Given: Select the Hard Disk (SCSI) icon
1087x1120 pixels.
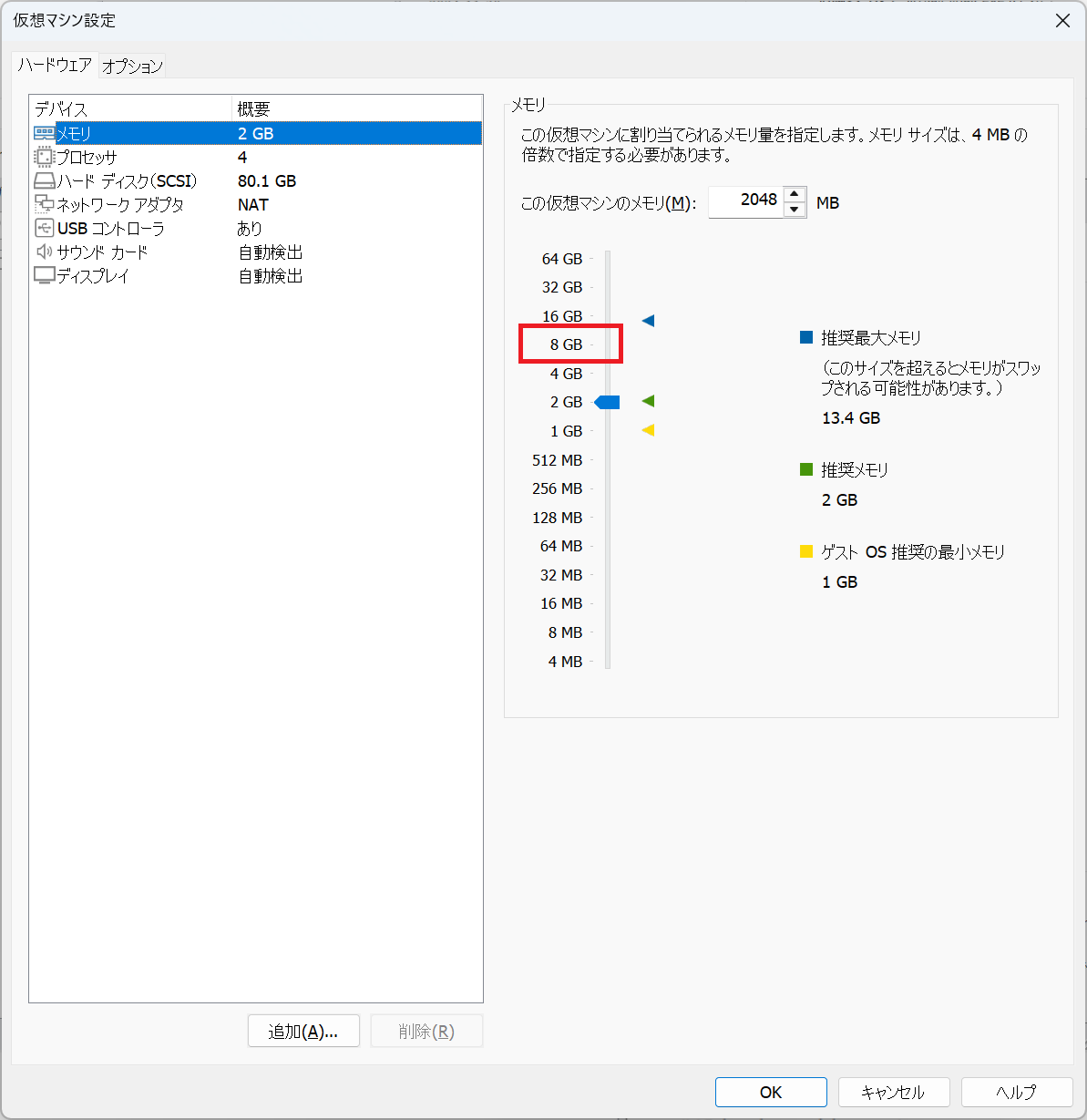Looking at the screenshot, I should coord(44,180).
